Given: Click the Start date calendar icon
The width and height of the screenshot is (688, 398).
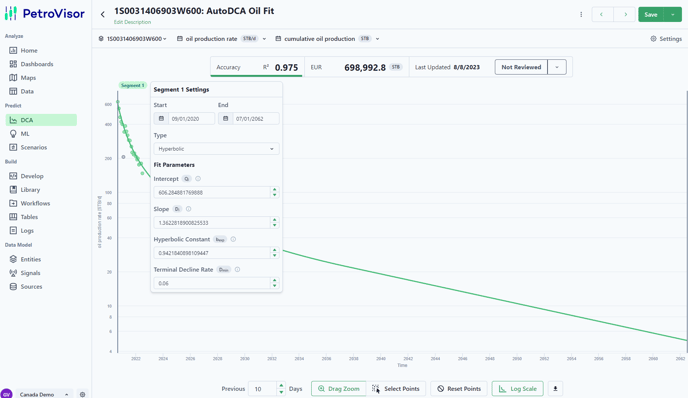Looking at the screenshot, I should [x=161, y=118].
